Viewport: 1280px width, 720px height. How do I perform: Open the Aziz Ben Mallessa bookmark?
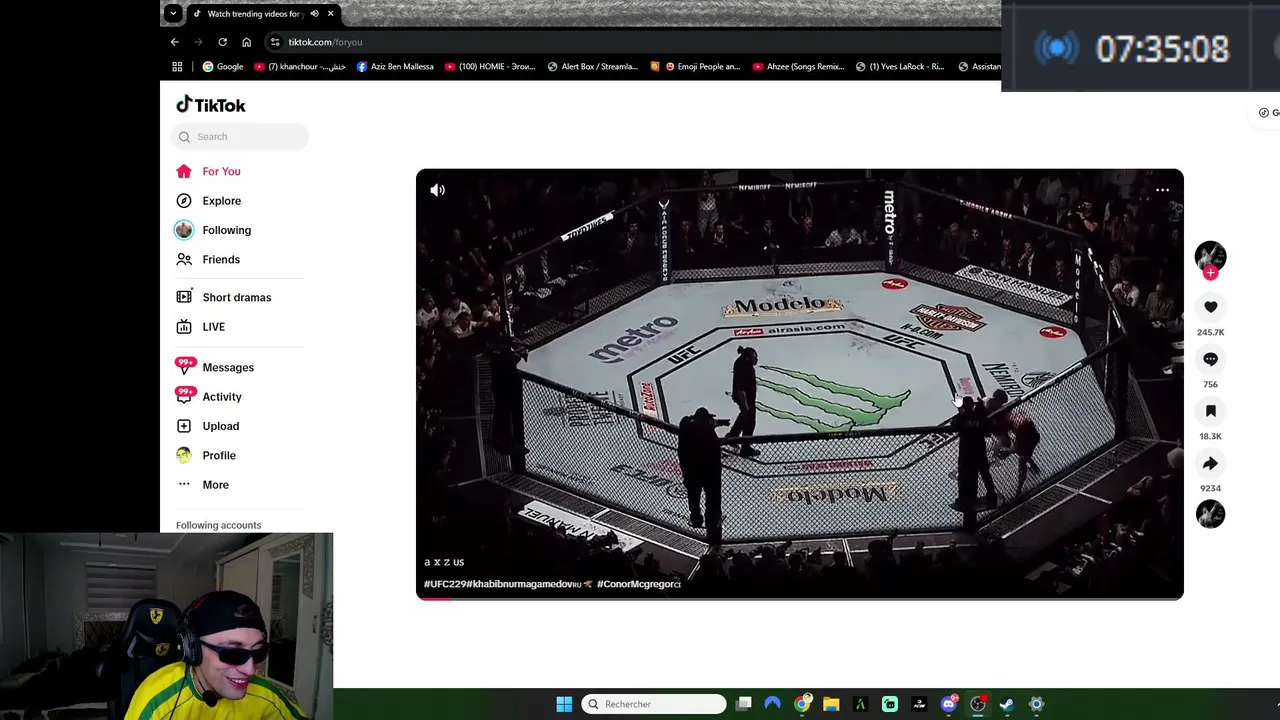pyautogui.click(x=395, y=67)
